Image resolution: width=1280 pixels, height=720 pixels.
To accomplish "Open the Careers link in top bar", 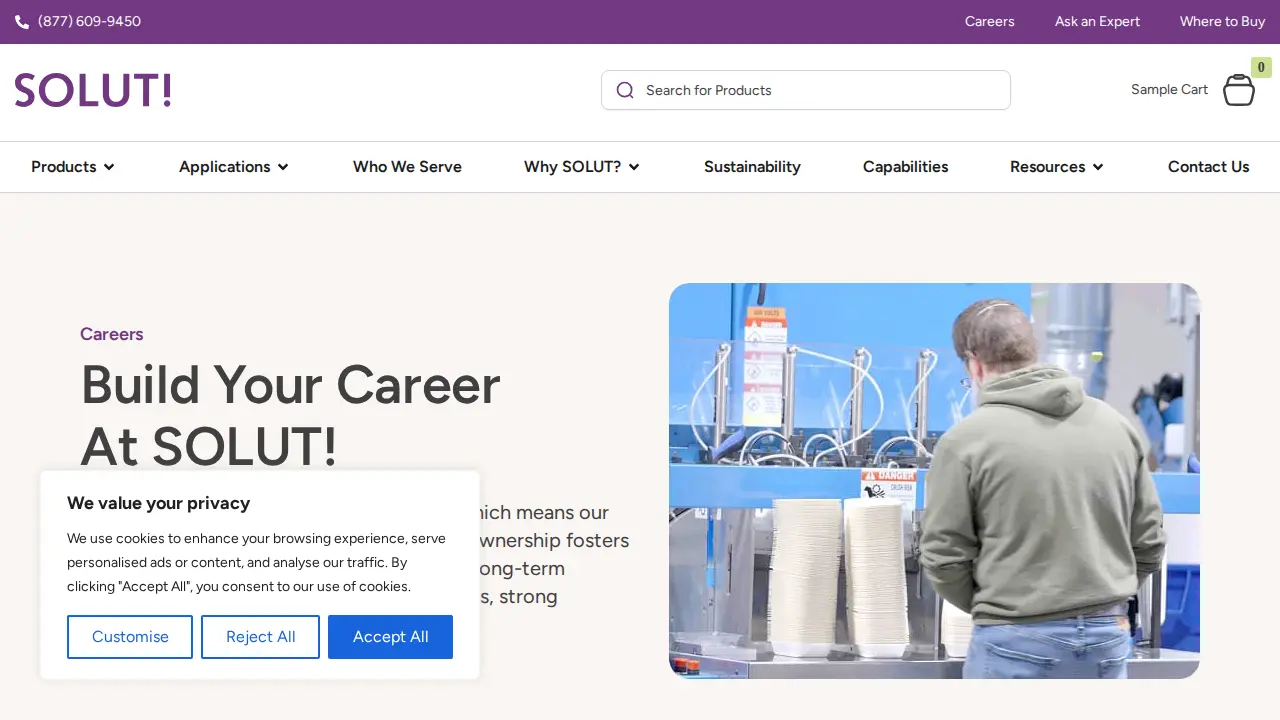I will point(990,22).
